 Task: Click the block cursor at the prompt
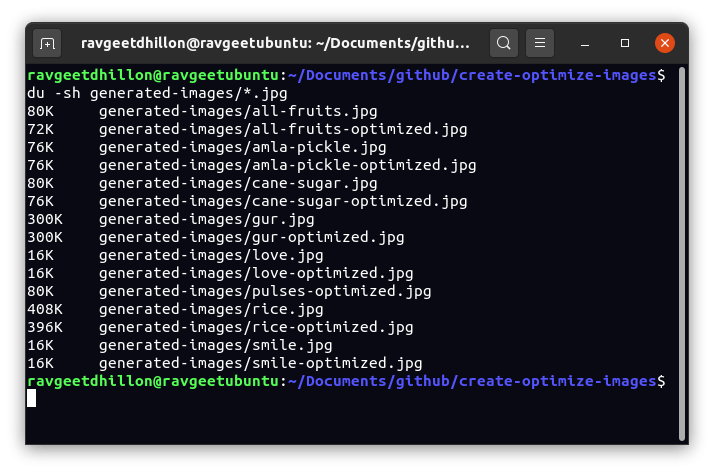32,399
